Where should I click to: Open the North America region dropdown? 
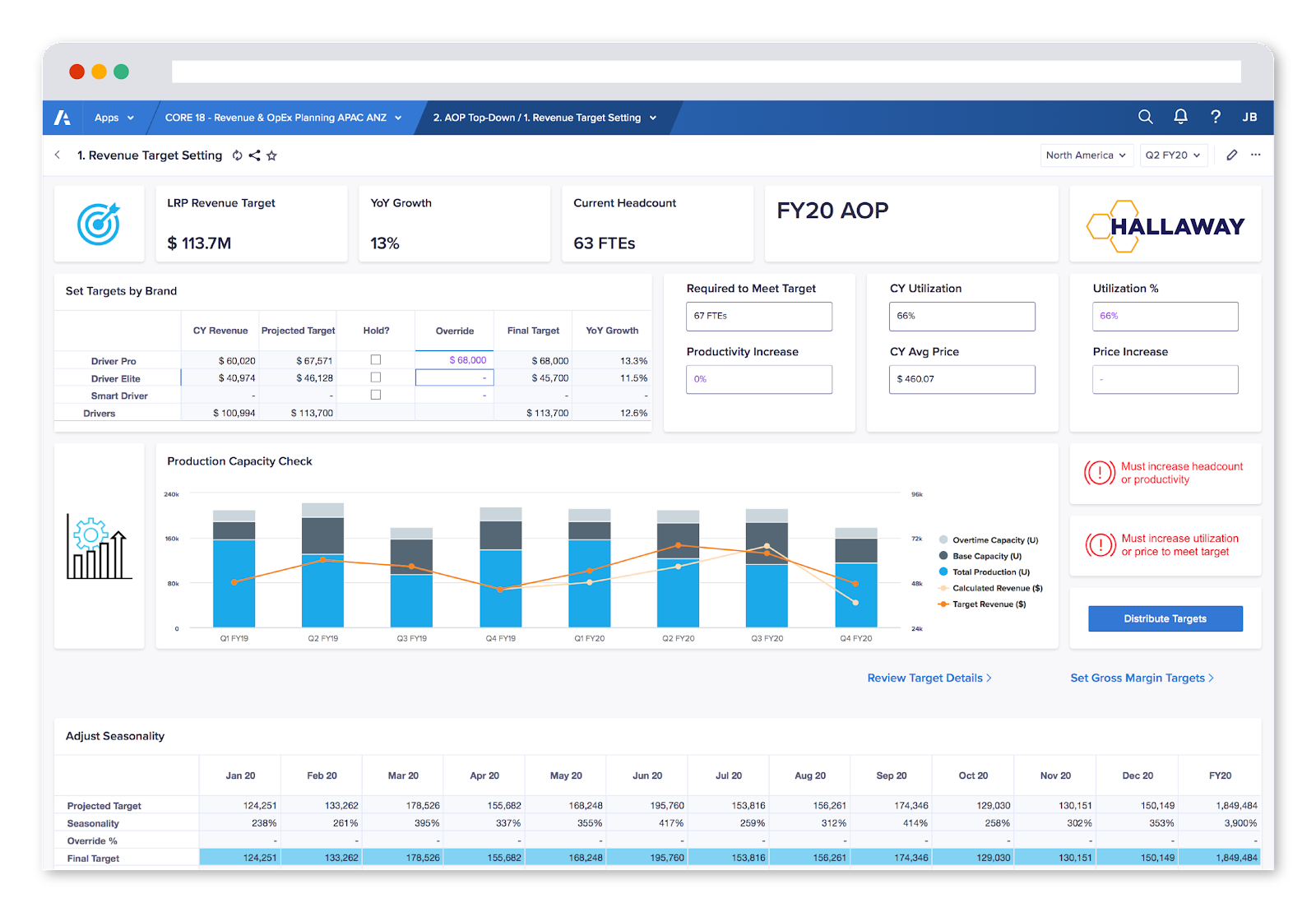click(1086, 155)
